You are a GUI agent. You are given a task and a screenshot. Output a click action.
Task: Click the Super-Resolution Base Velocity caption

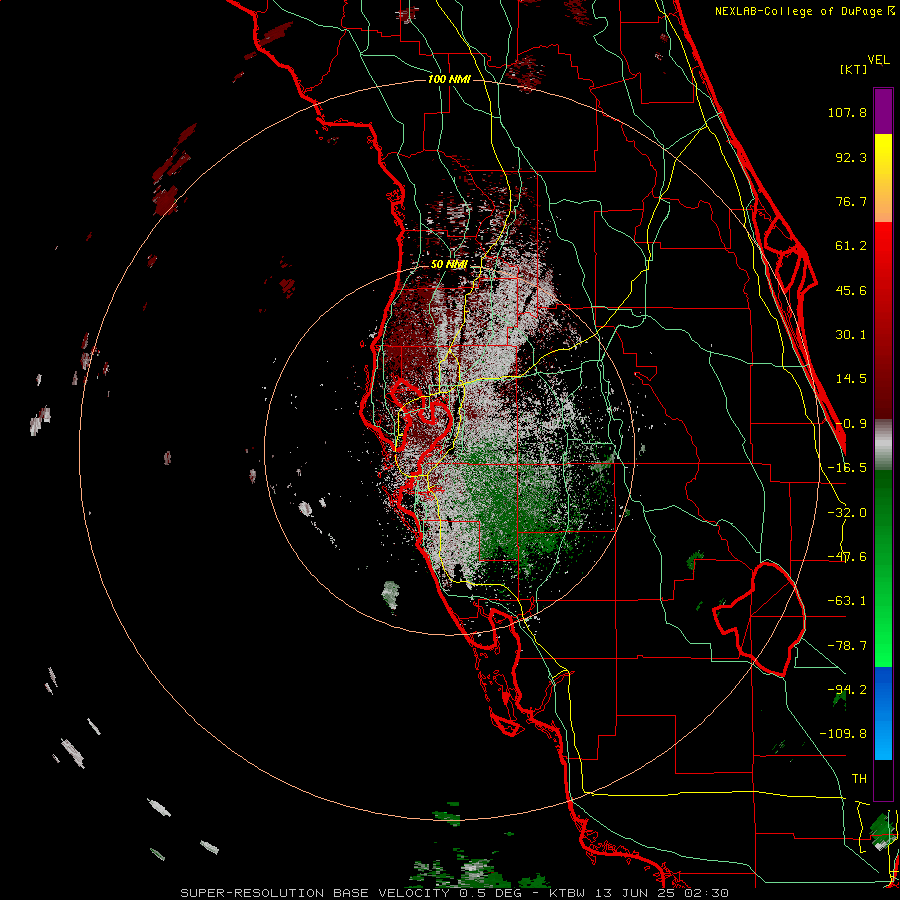(x=455, y=893)
